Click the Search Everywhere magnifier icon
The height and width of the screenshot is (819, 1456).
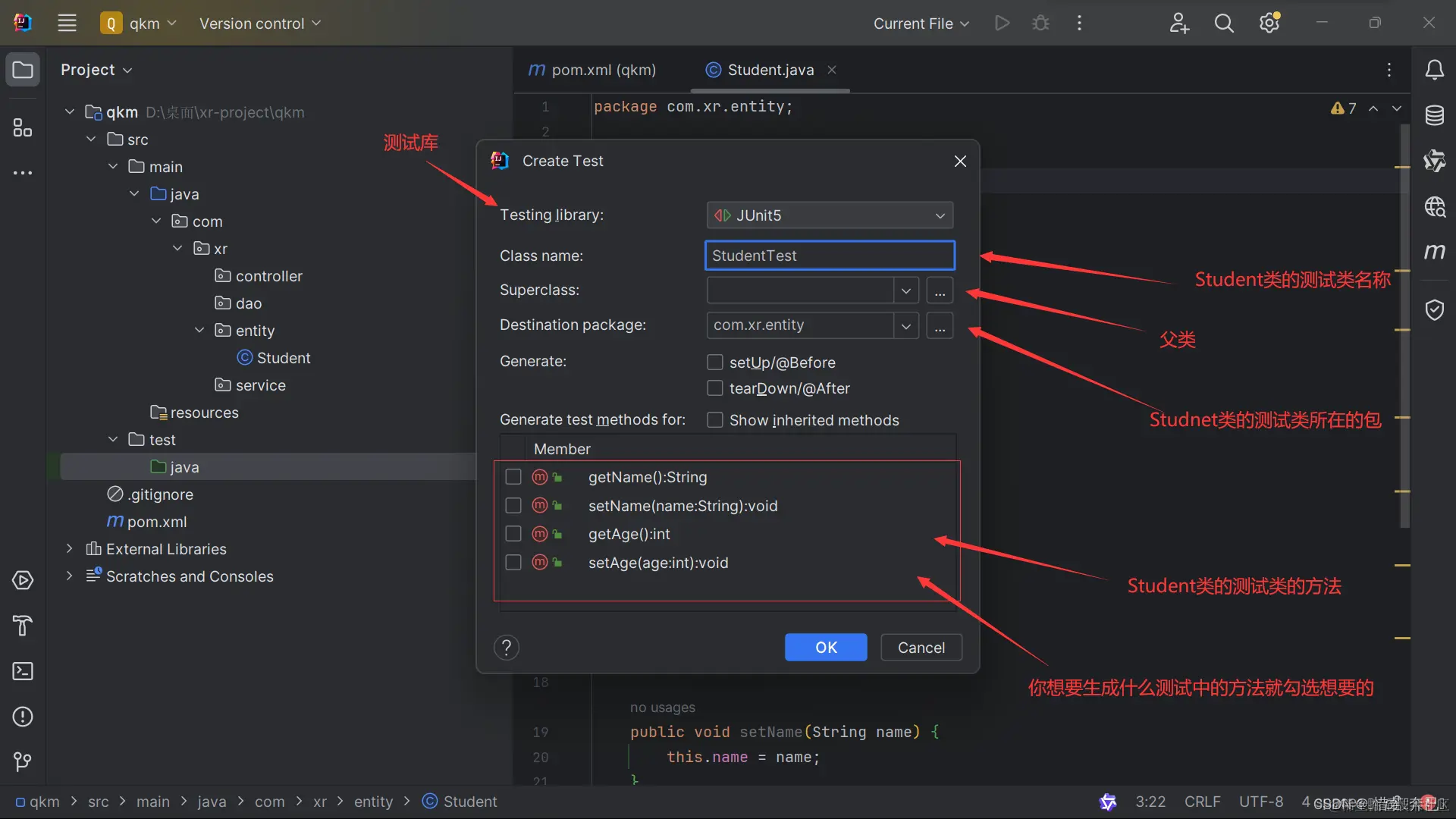[x=1224, y=24]
